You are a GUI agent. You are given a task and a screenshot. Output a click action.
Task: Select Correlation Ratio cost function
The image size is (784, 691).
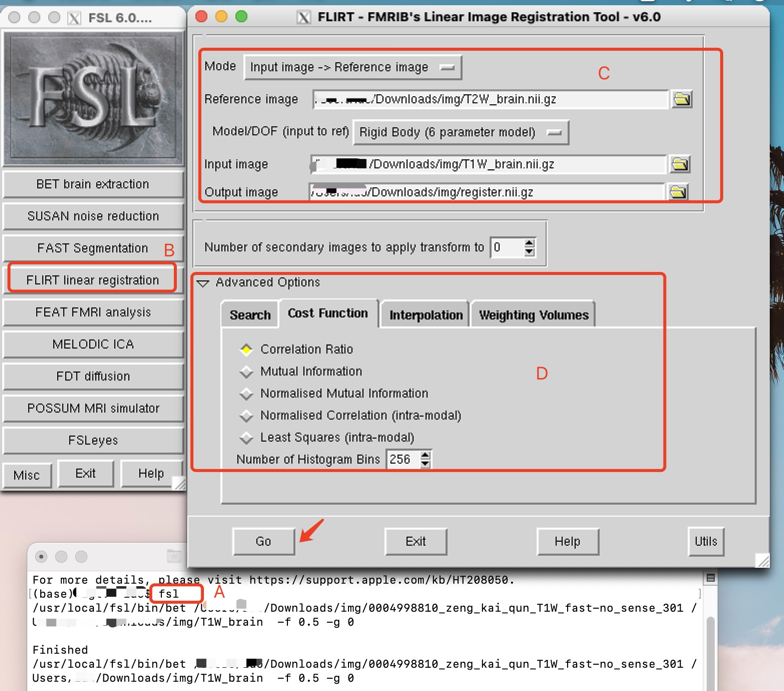click(x=246, y=349)
